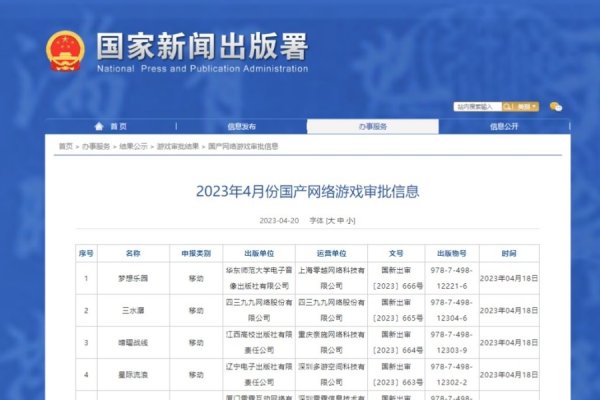Click approval number 国新出审〔2023〕664号
Image resolution: width=600 pixels, height=400 pixels.
pyautogui.click(x=396, y=343)
